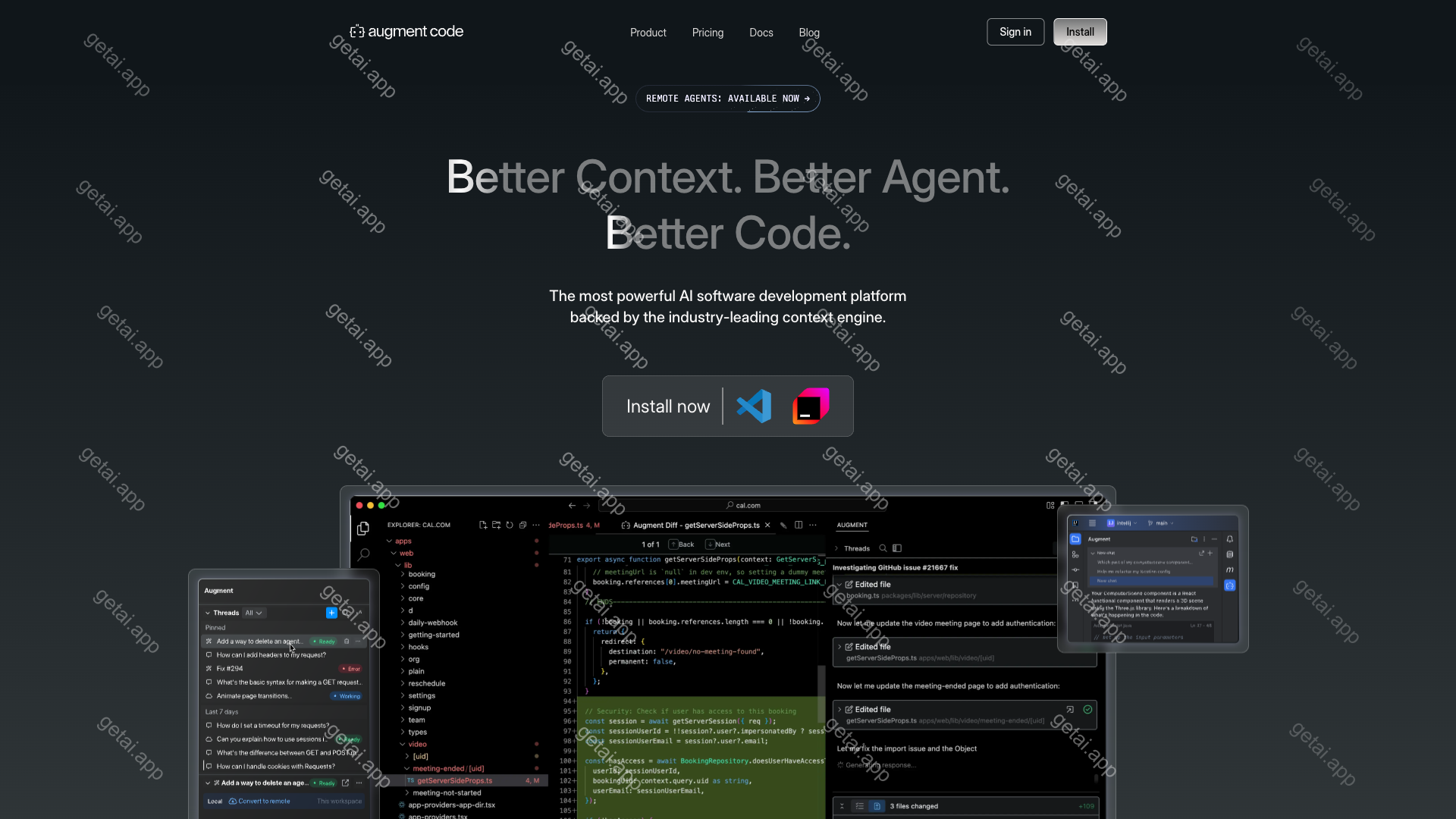Click the Install button in header
Image resolution: width=1456 pixels, height=819 pixels.
[x=1080, y=32]
